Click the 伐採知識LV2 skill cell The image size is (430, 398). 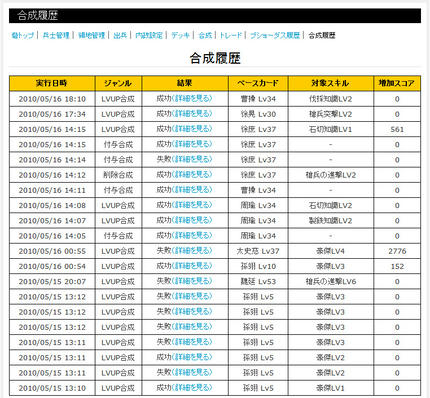331,99
